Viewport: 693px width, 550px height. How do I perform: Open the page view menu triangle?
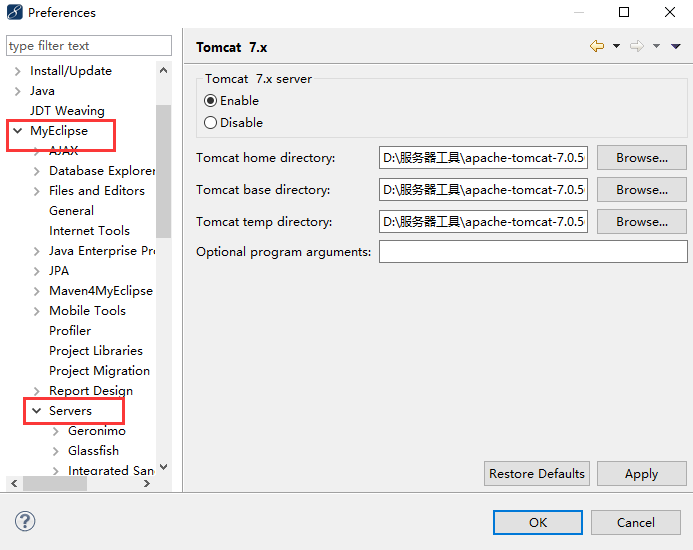click(x=676, y=46)
